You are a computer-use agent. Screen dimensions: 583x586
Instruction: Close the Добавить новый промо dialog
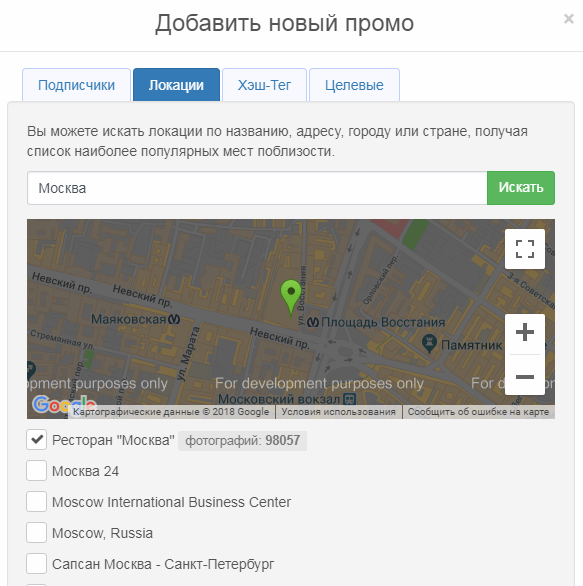click(x=568, y=19)
